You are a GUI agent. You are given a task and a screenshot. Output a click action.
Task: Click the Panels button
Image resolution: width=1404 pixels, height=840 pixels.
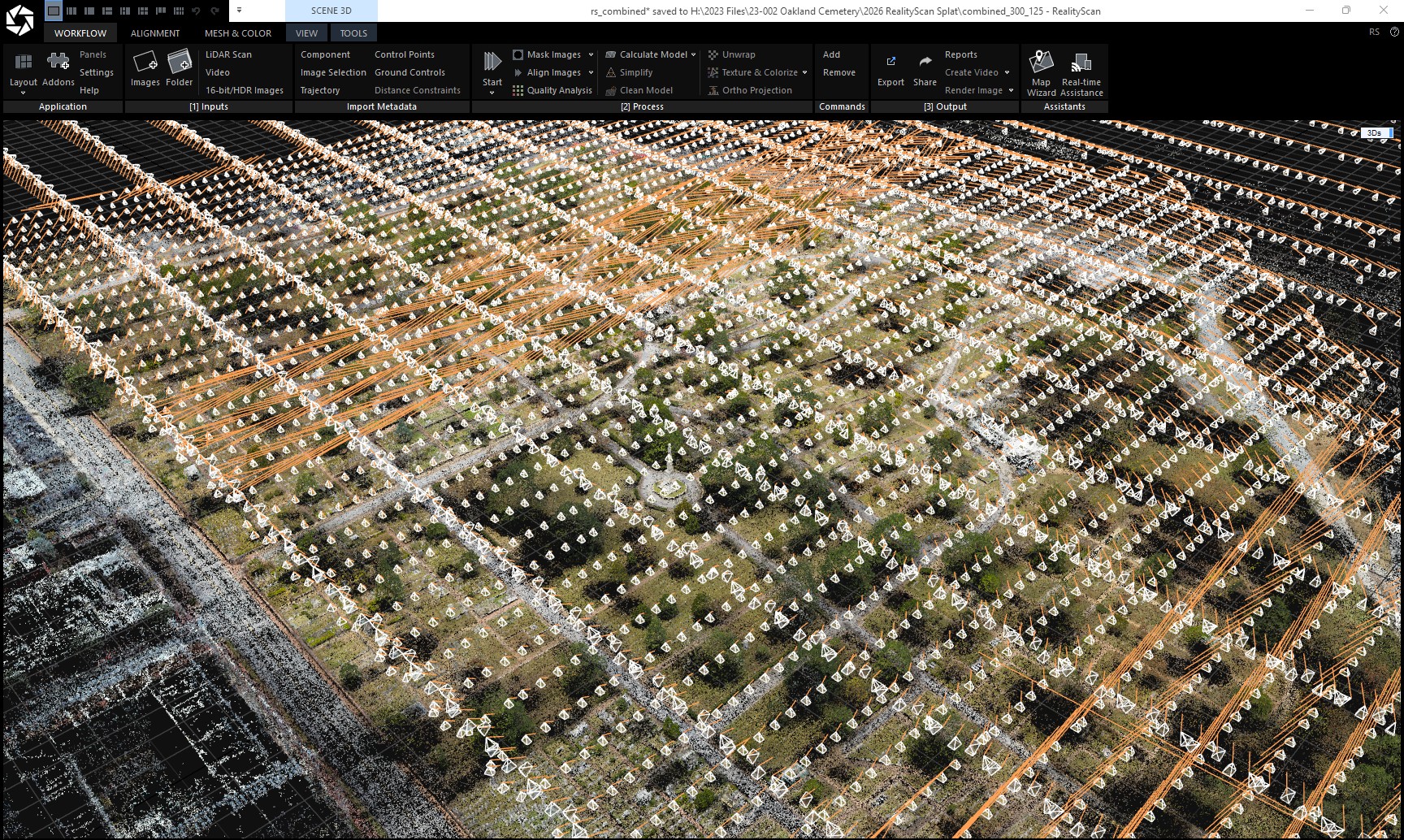(93, 54)
